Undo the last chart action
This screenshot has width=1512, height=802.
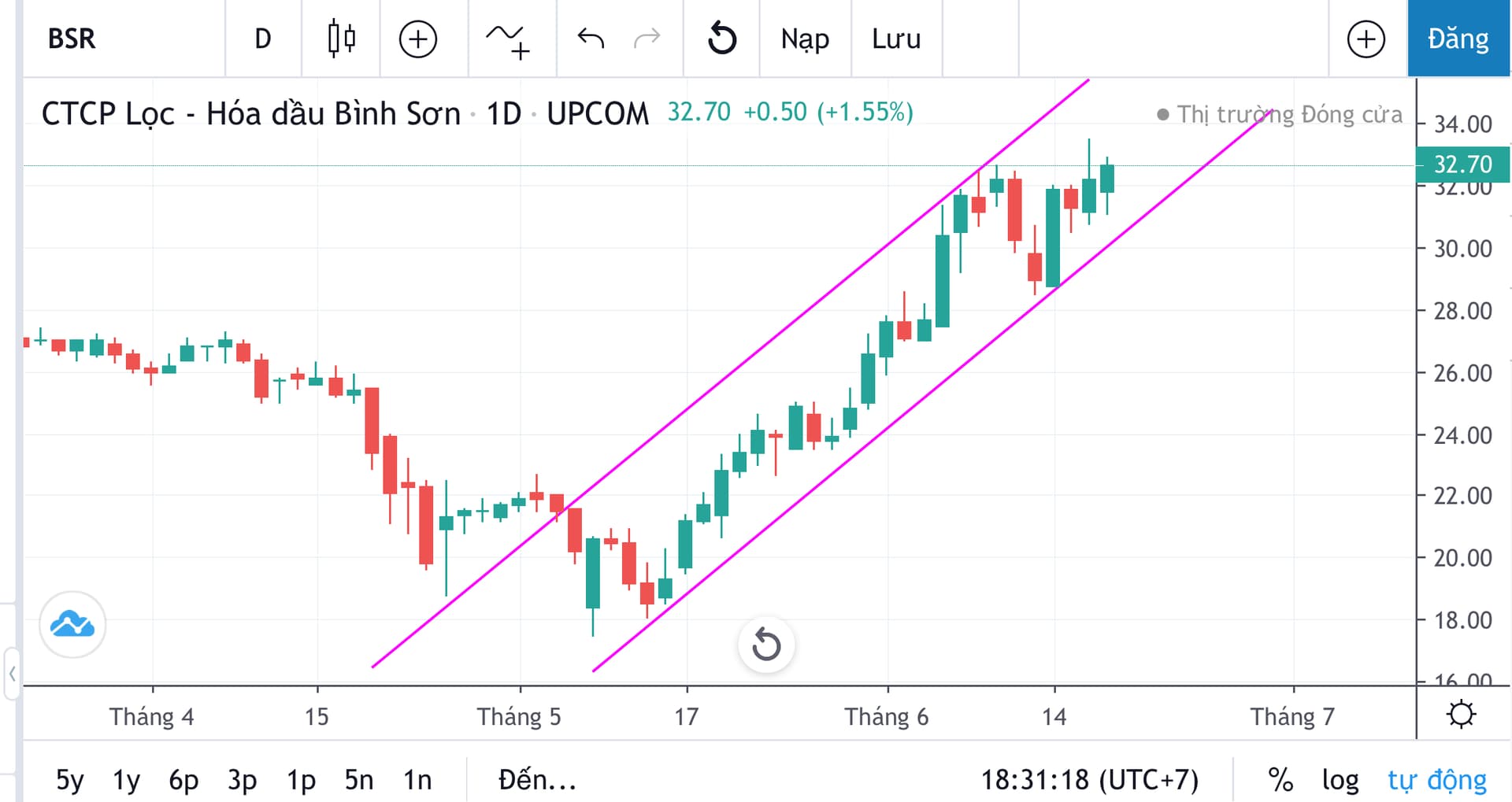click(591, 39)
